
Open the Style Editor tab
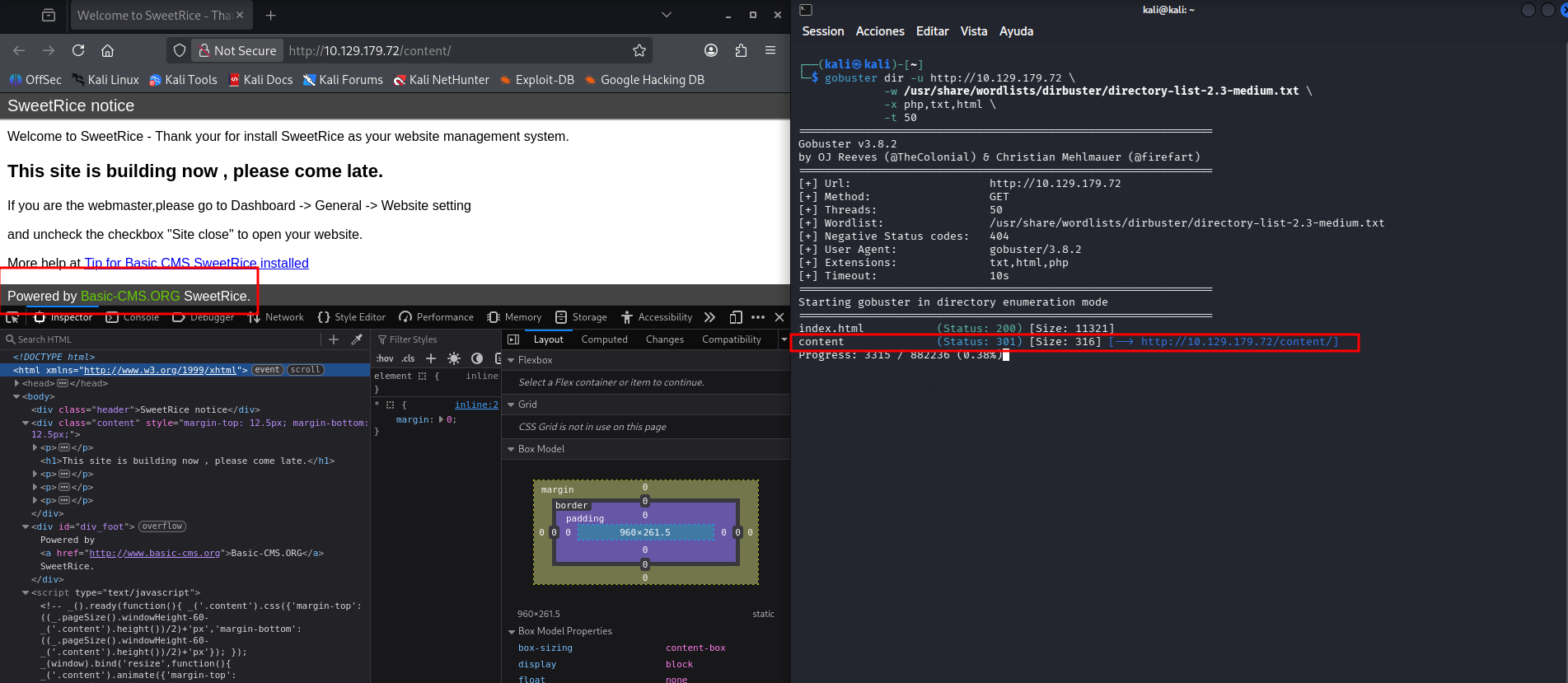[352, 317]
